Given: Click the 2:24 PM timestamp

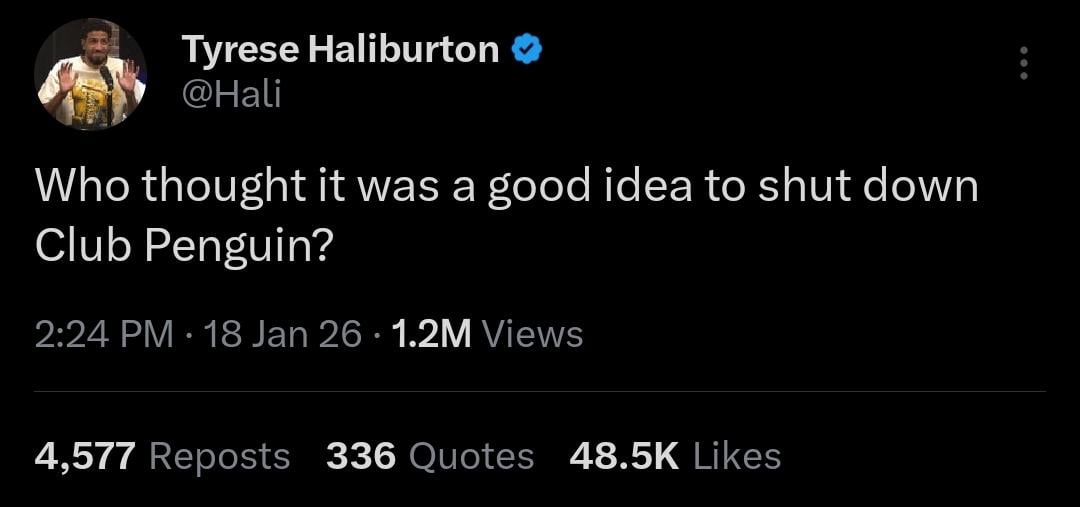Looking at the screenshot, I should (104, 334).
